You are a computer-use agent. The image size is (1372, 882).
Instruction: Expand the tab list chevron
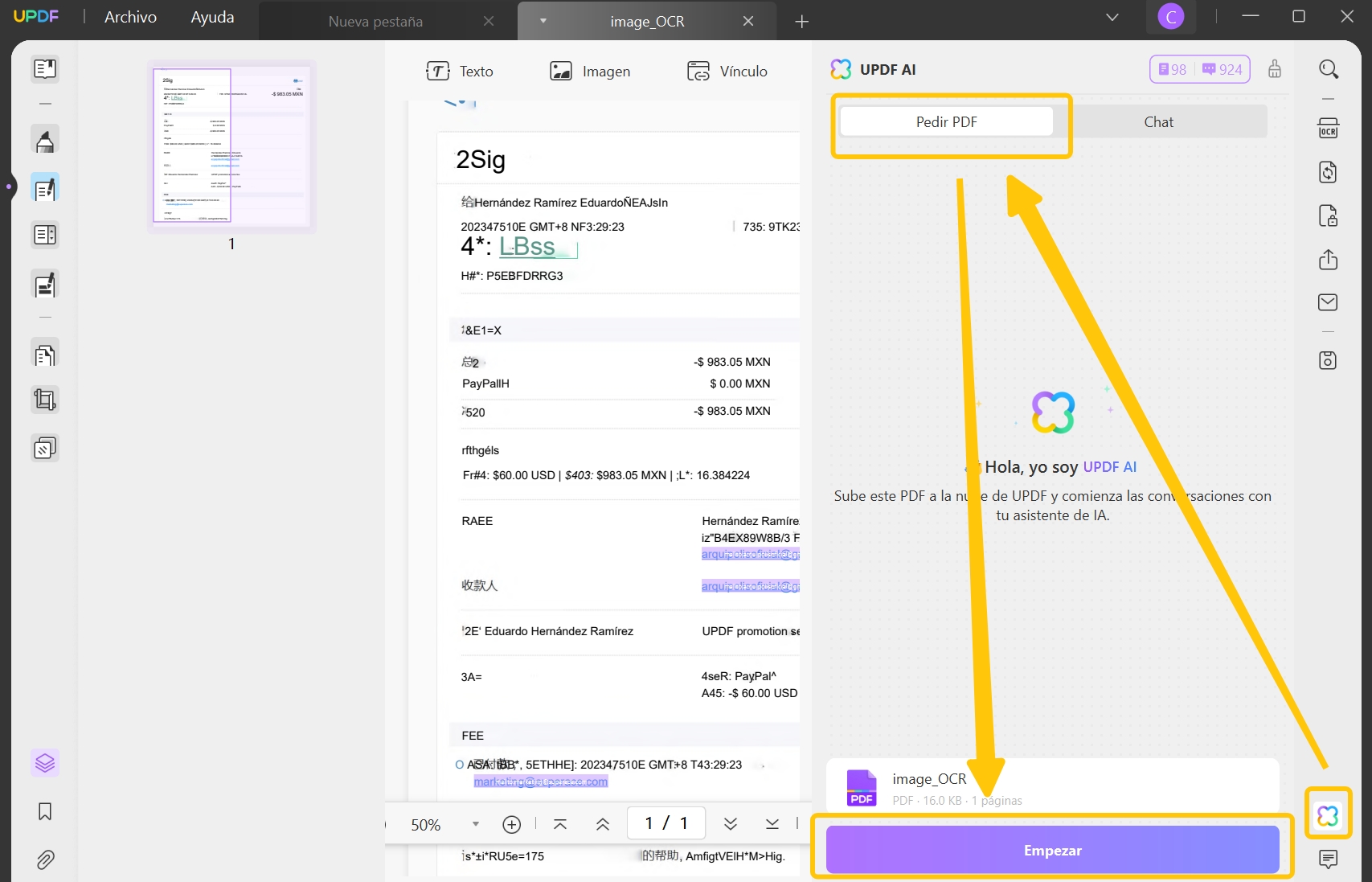coord(1112,16)
